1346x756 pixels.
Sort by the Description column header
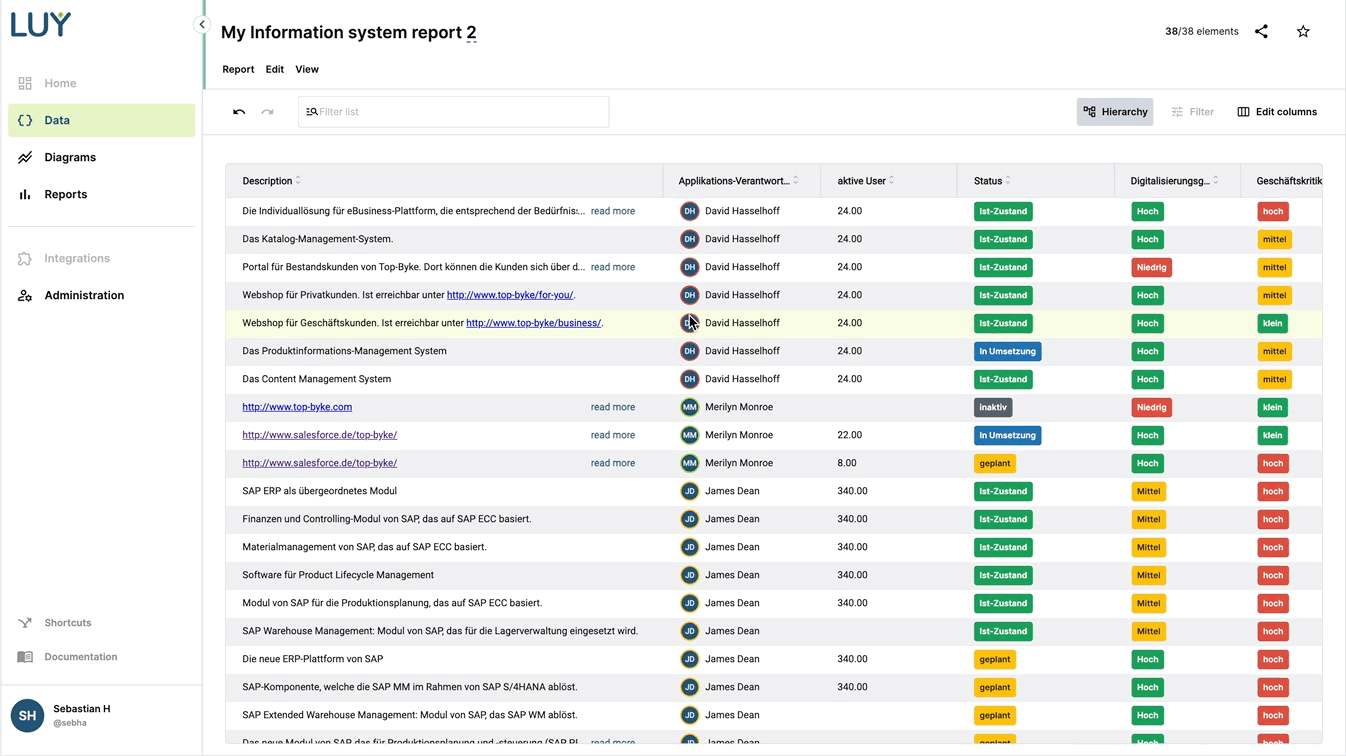268,181
